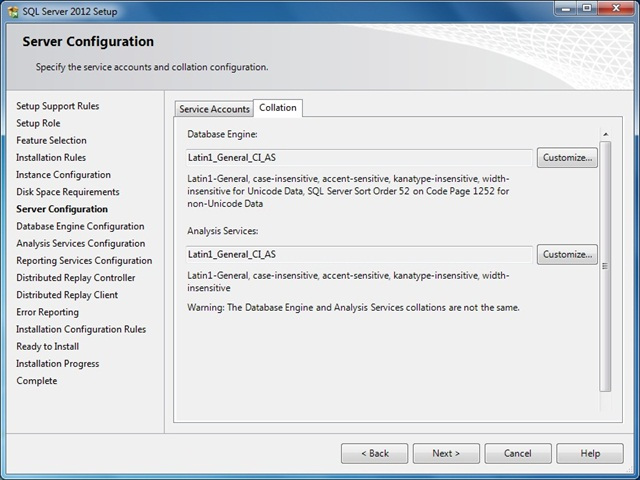640x480 pixels.
Task: Click the SQL Server Setup title bar icon
Action: [x=13, y=11]
